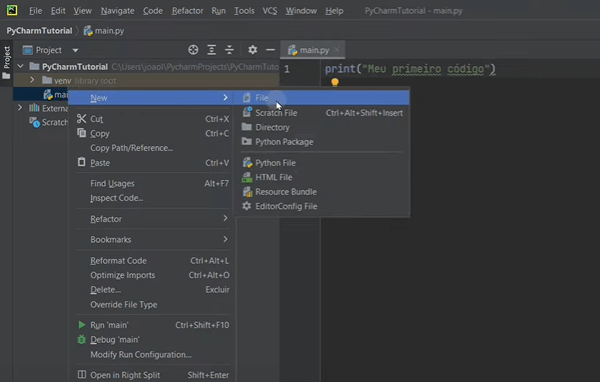Viewport: 600px width, 382px height.
Task: Open the File menu
Action: coord(36,11)
